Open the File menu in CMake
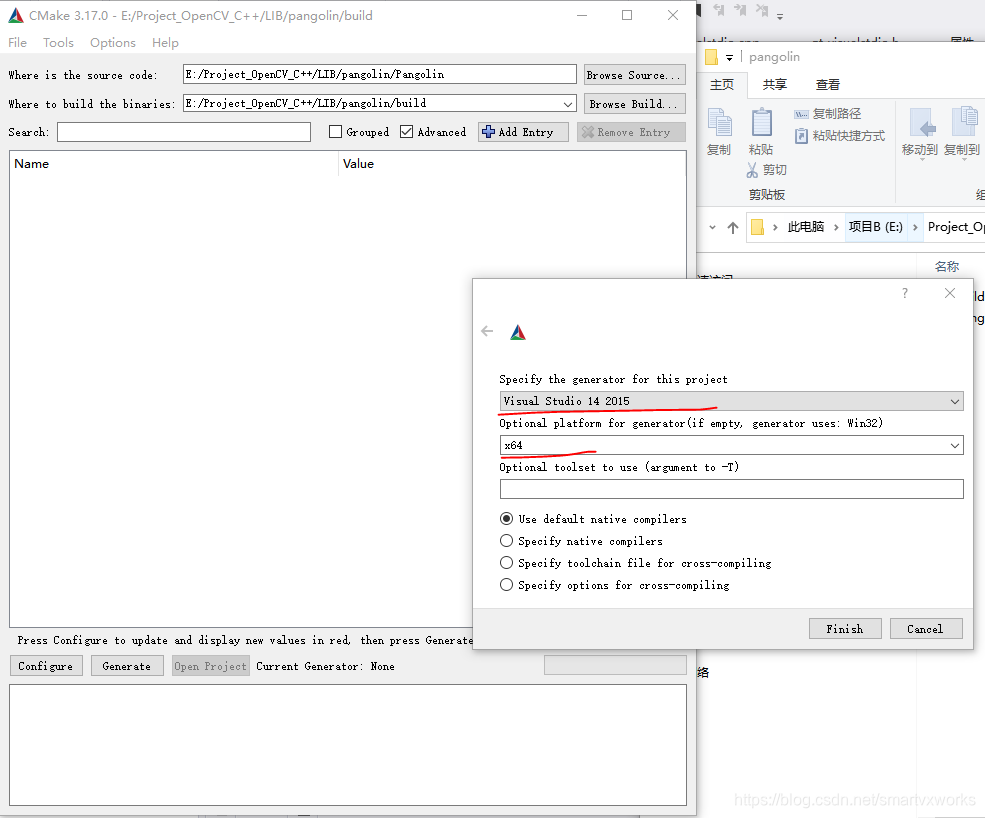 18,43
